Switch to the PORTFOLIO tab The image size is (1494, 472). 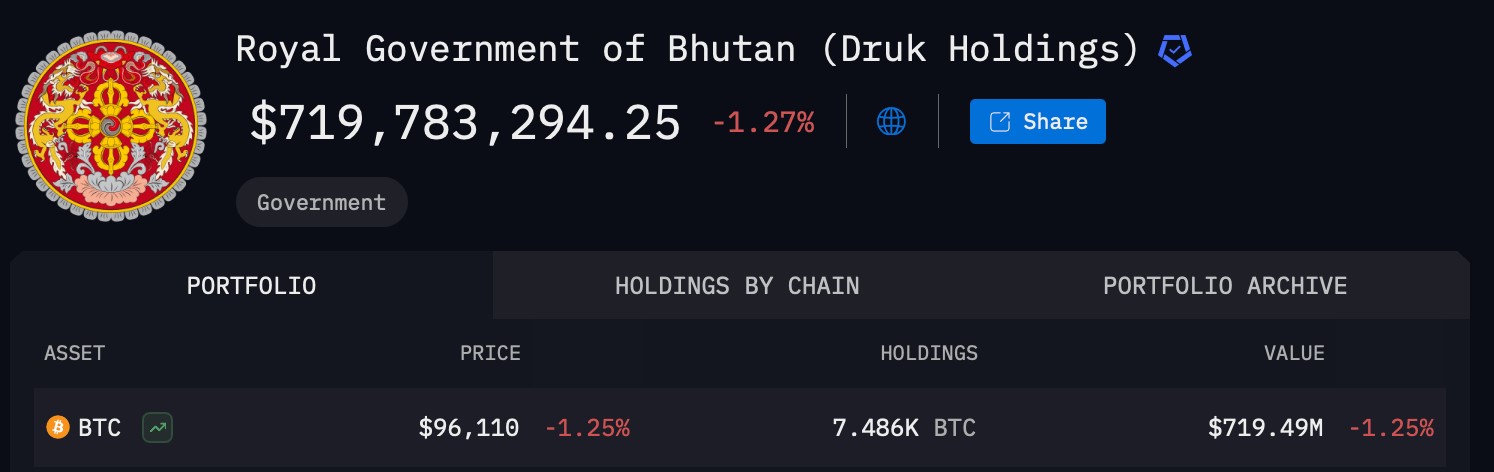click(252, 286)
